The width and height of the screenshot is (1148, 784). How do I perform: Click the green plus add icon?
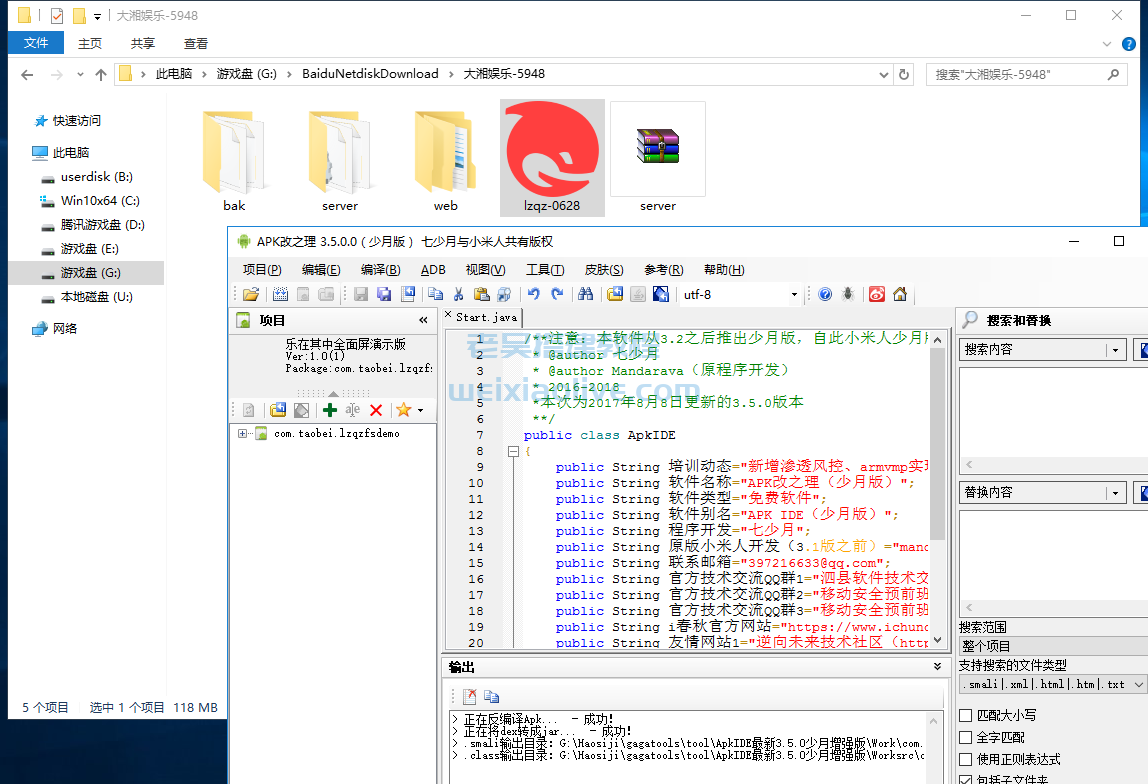329,410
